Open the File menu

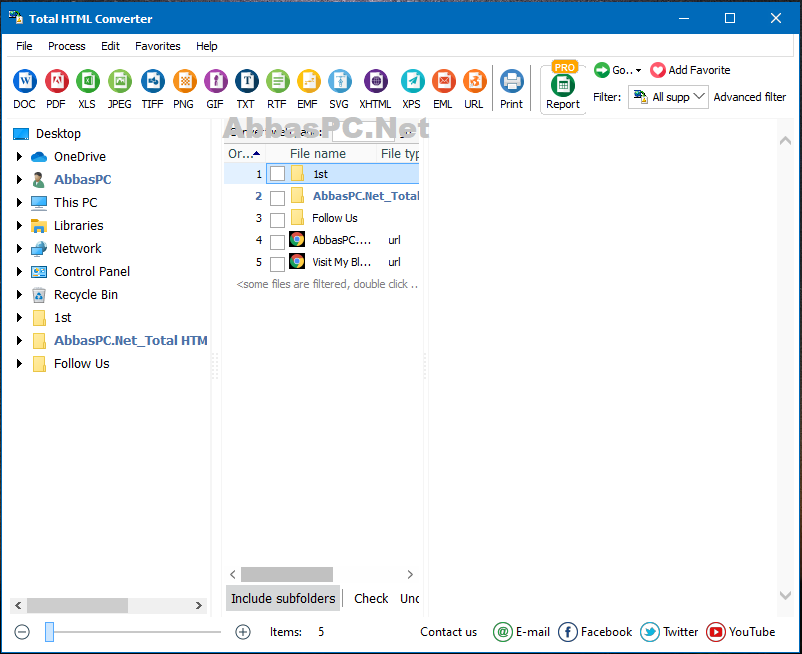pyautogui.click(x=24, y=46)
